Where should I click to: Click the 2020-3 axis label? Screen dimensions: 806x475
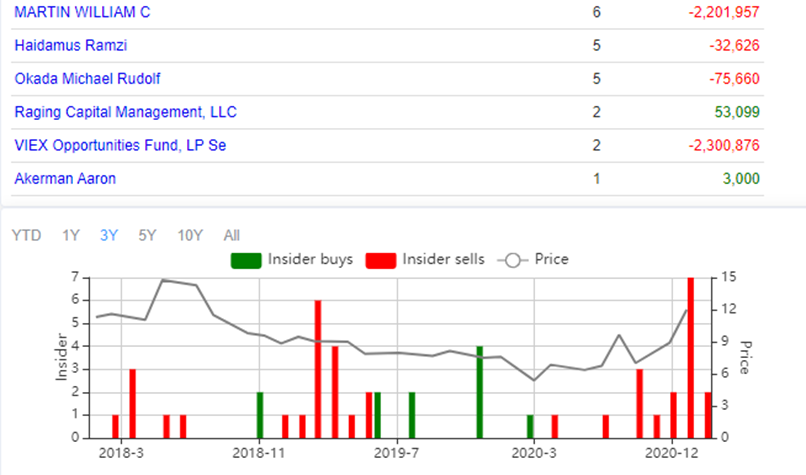[534, 453]
